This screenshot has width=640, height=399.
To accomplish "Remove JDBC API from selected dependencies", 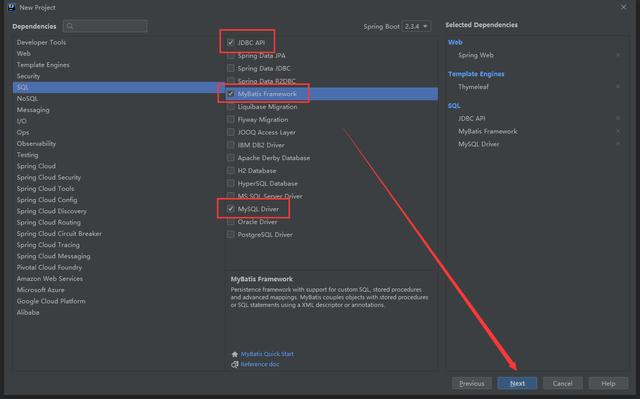I will pos(618,118).
